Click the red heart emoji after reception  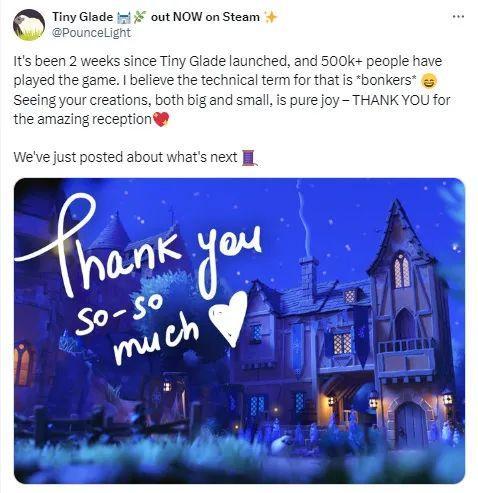[161, 119]
